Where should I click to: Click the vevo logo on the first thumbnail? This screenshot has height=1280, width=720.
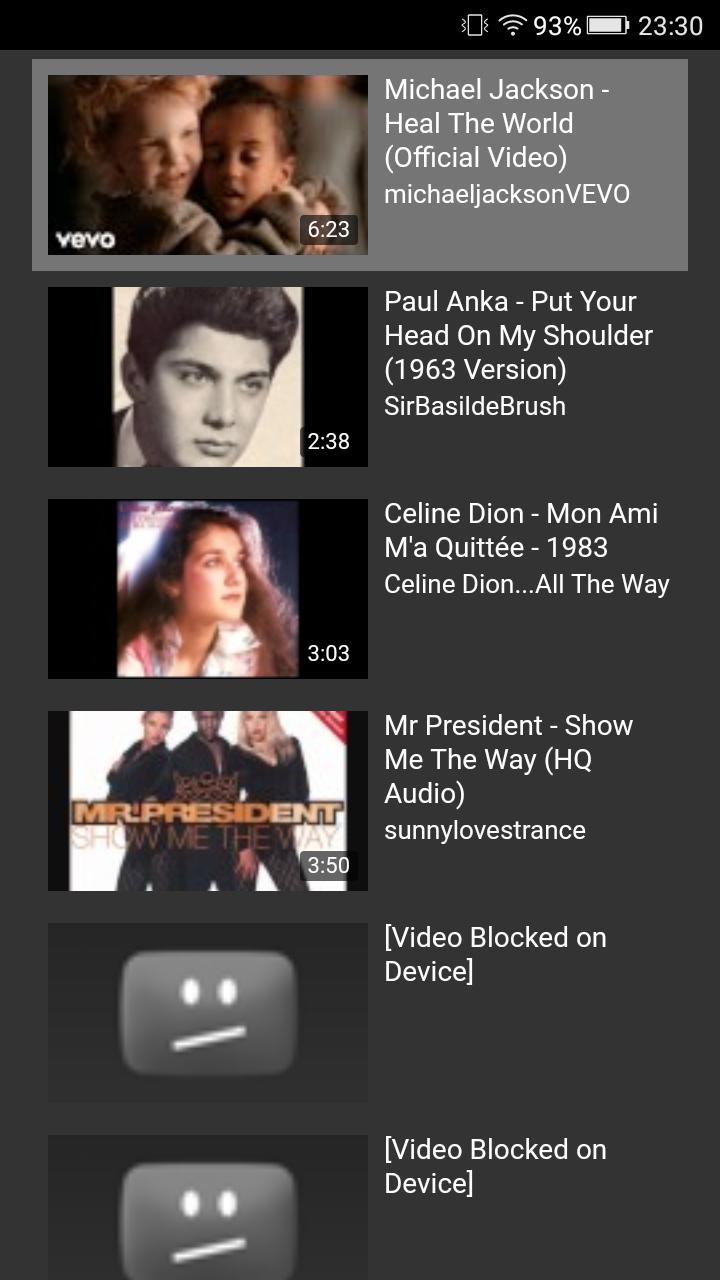pos(85,240)
